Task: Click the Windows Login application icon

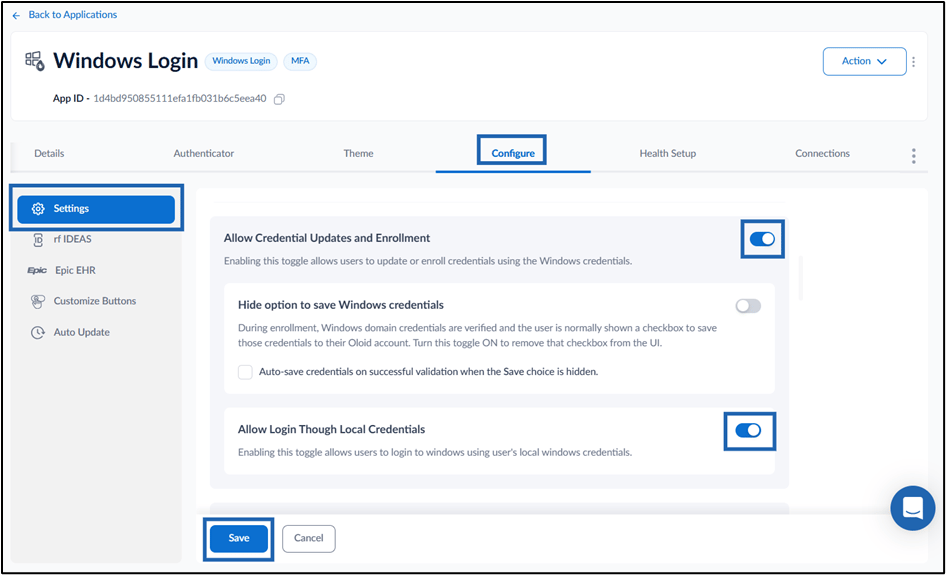Action: coord(34,61)
